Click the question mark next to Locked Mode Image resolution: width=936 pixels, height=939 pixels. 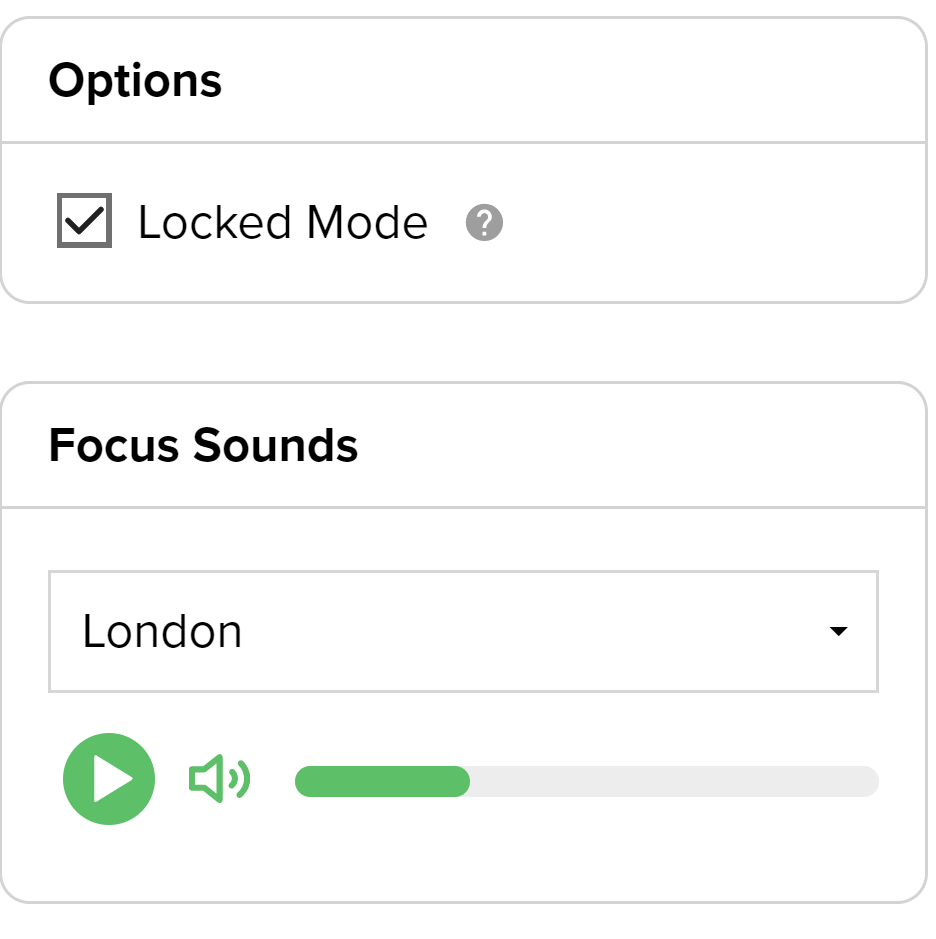click(484, 222)
